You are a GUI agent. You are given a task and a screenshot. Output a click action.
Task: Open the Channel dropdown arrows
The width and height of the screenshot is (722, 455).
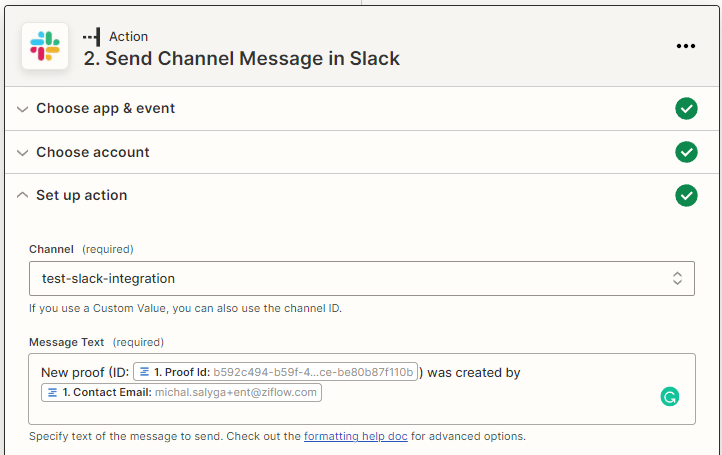pos(677,278)
